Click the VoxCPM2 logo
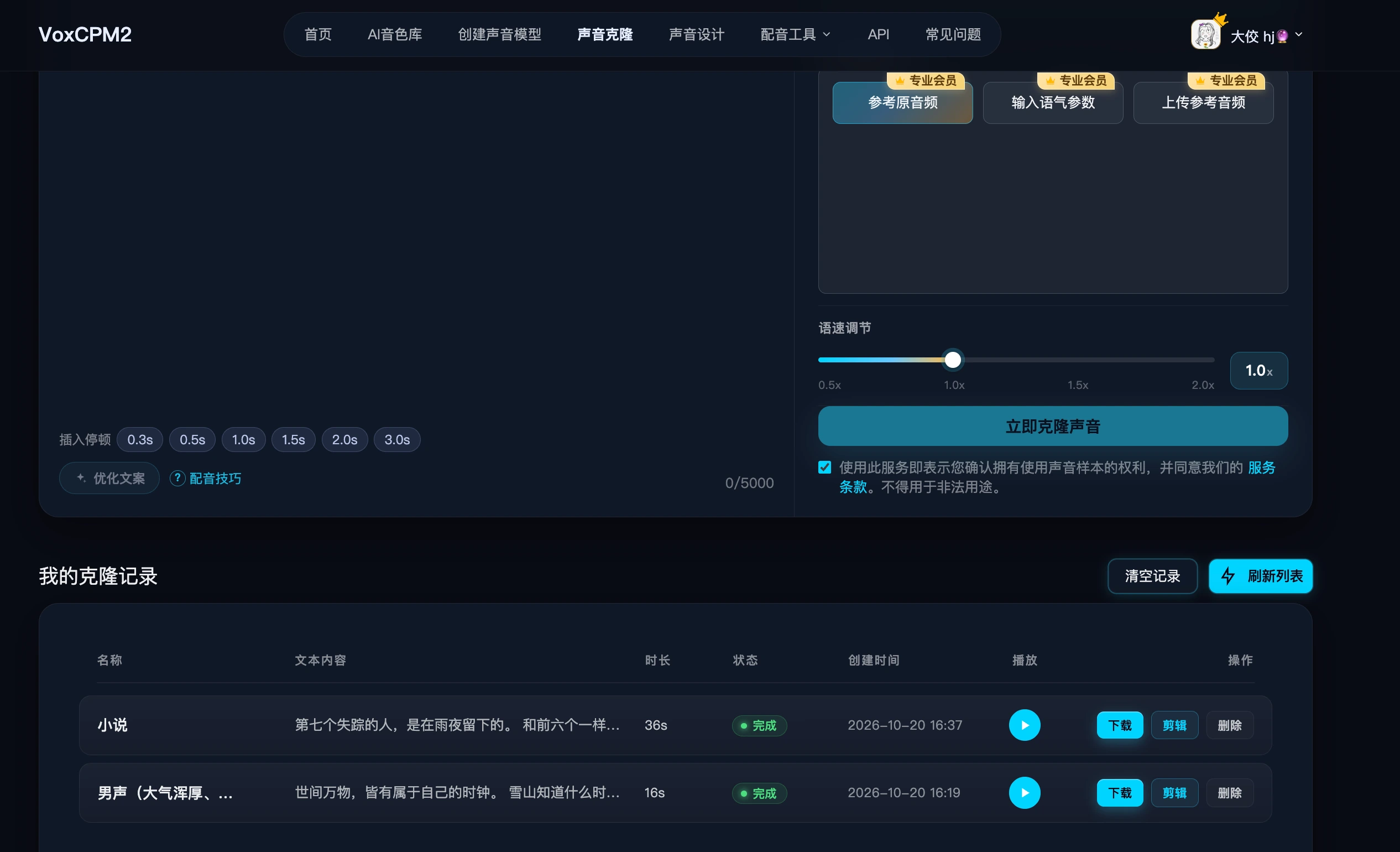The height and width of the screenshot is (852, 1400). [x=85, y=35]
